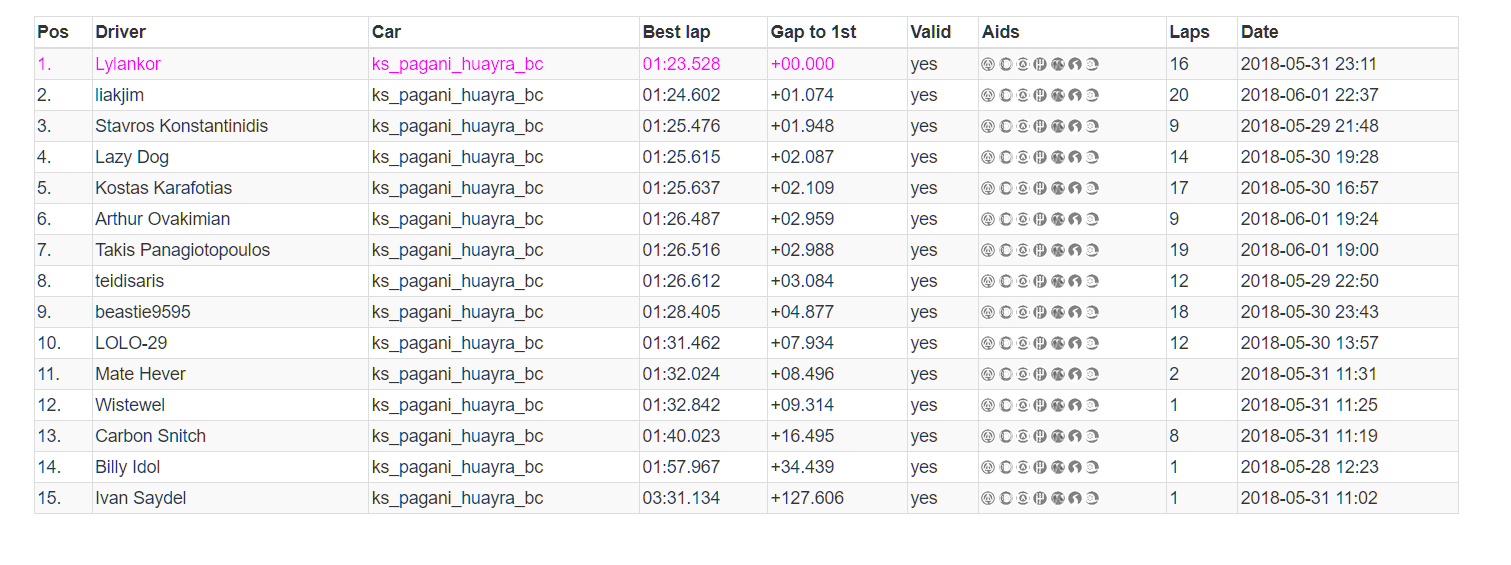The width and height of the screenshot is (1511, 565).
Task: Click the Laps column header
Action: (1189, 32)
